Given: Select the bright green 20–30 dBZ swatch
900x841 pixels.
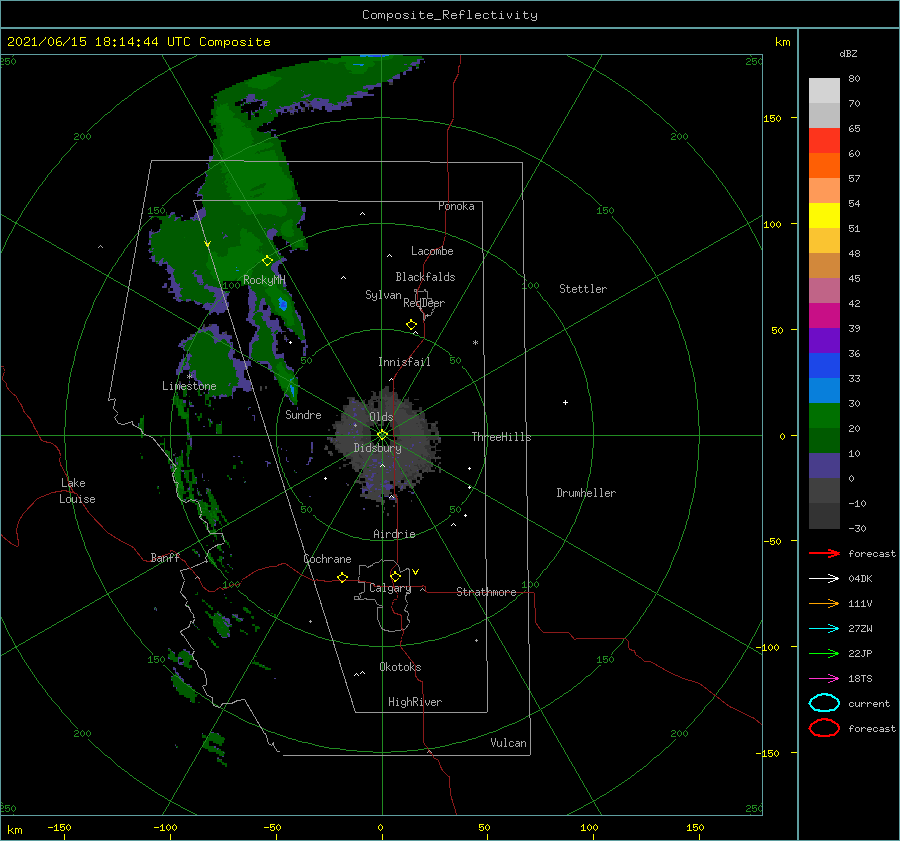Looking at the screenshot, I should tap(824, 416).
